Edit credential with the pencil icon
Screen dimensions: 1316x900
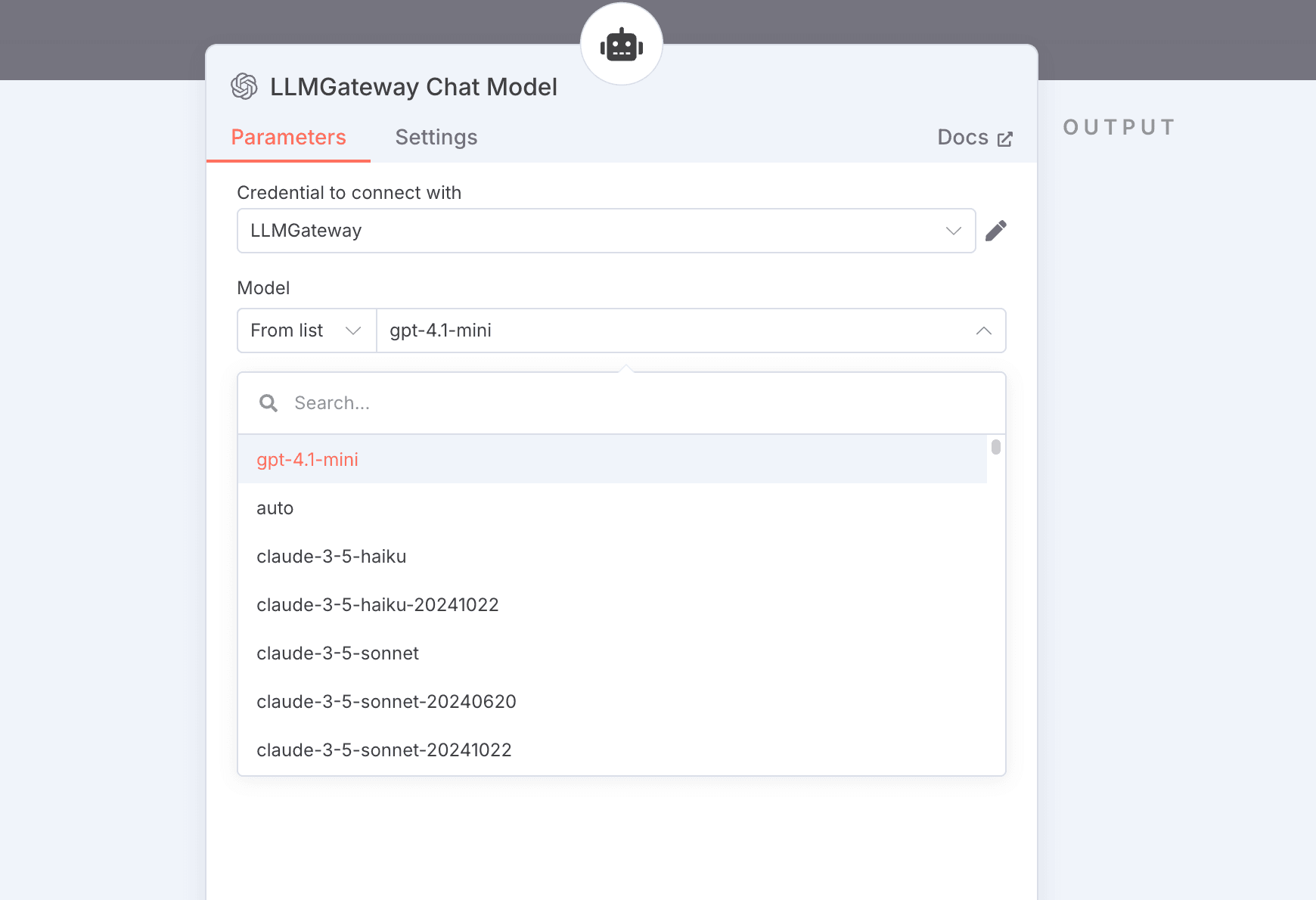tap(995, 231)
